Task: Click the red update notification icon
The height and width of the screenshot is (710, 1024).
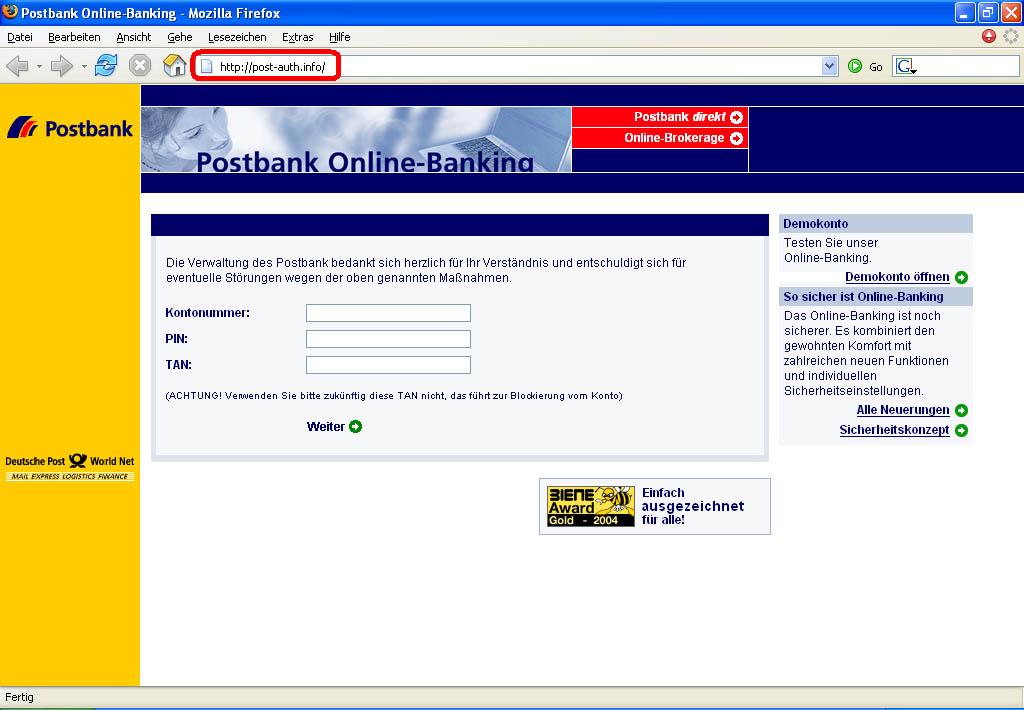Action: pyautogui.click(x=989, y=36)
